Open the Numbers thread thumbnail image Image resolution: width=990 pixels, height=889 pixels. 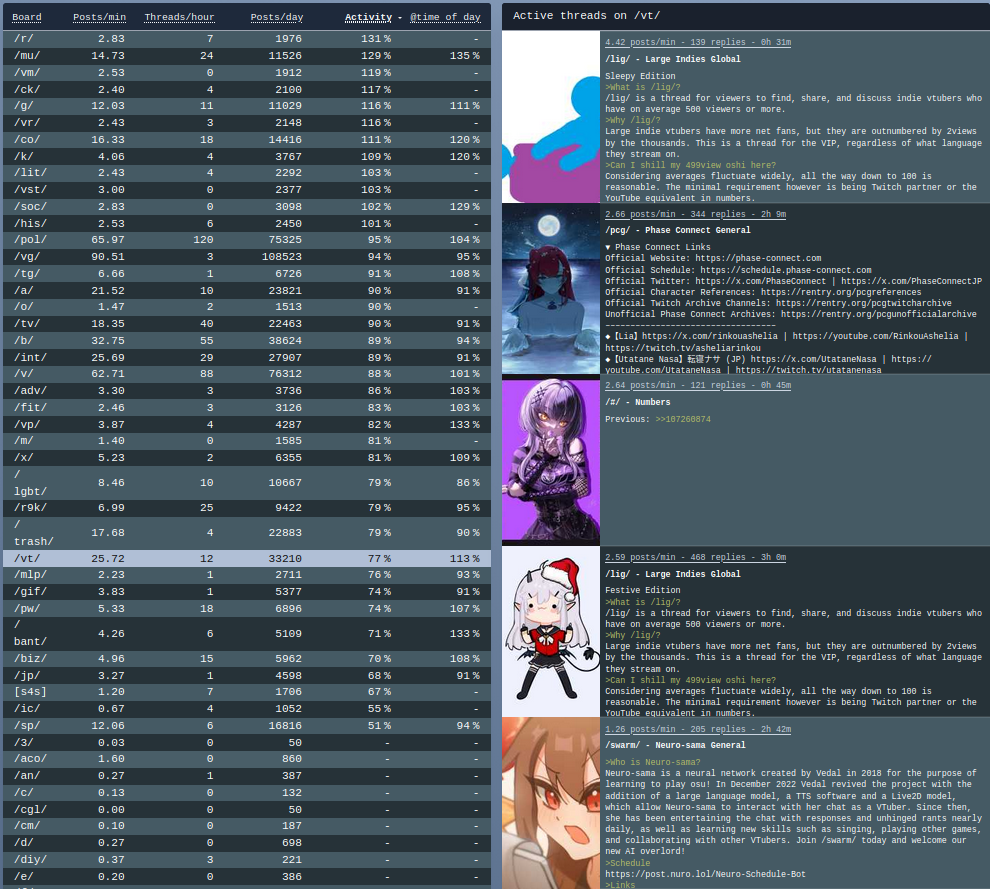click(x=551, y=460)
